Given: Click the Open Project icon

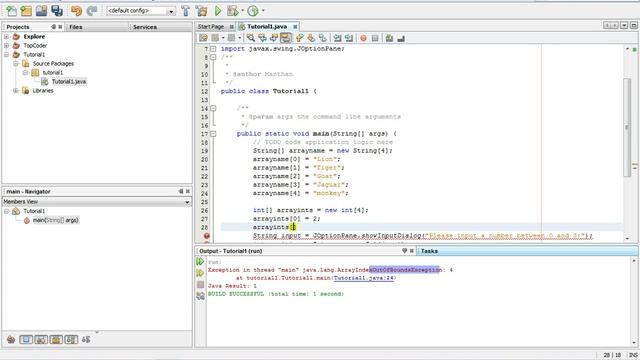Looking at the screenshot, I should [x=42, y=11].
